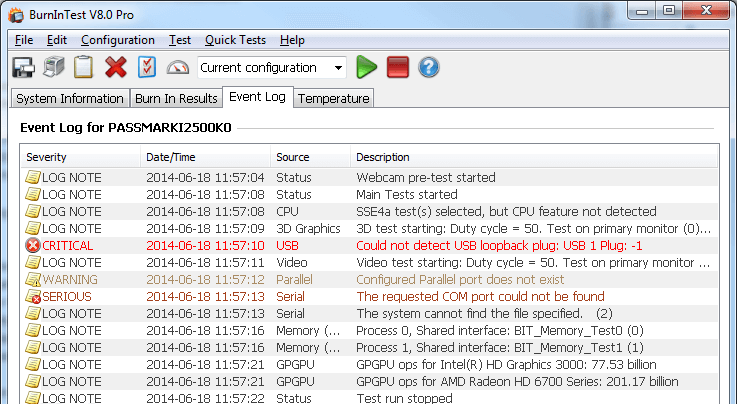Click the red X clear results icon
The width and height of the screenshot is (737, 404).
116,67
